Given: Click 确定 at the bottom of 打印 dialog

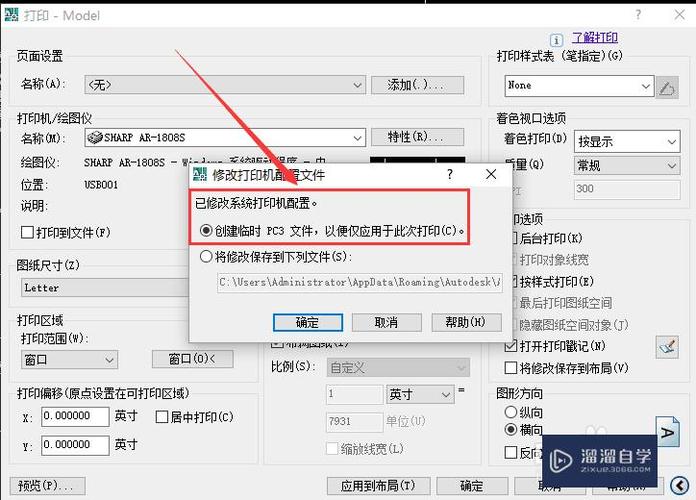Looking at the screenshot, I should (x=472, y=486).
